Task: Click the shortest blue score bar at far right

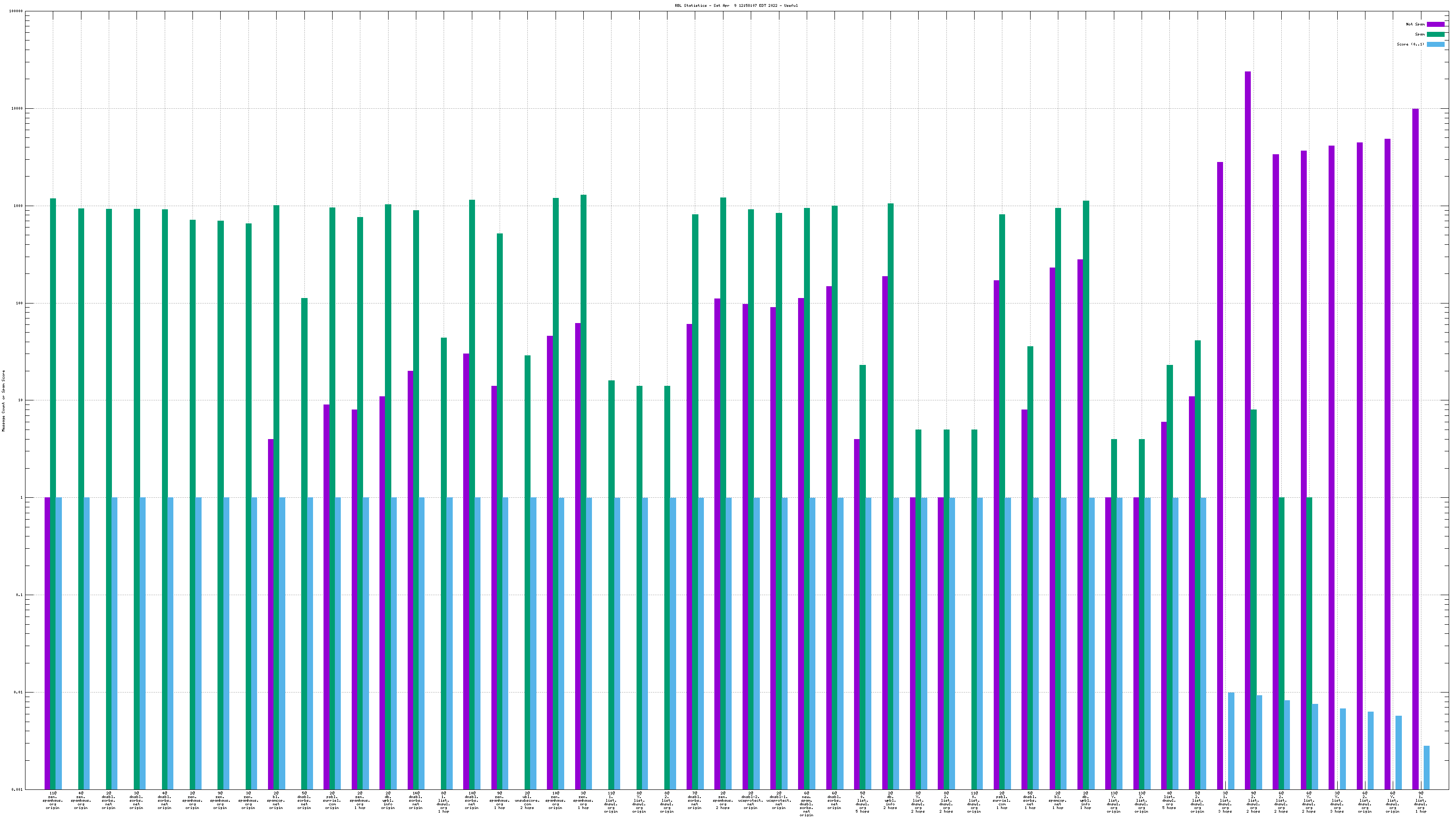Action: click(x=1426, y=767)
